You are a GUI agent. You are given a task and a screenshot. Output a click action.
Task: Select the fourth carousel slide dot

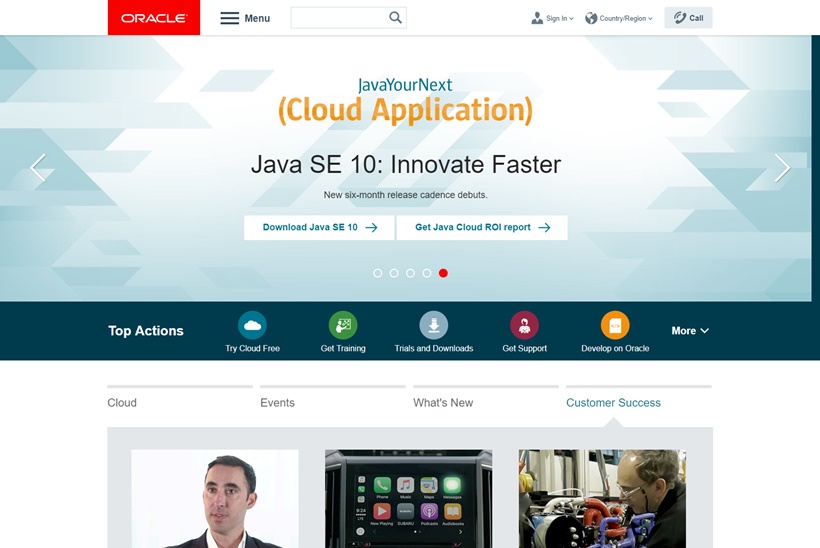point(427,273)
